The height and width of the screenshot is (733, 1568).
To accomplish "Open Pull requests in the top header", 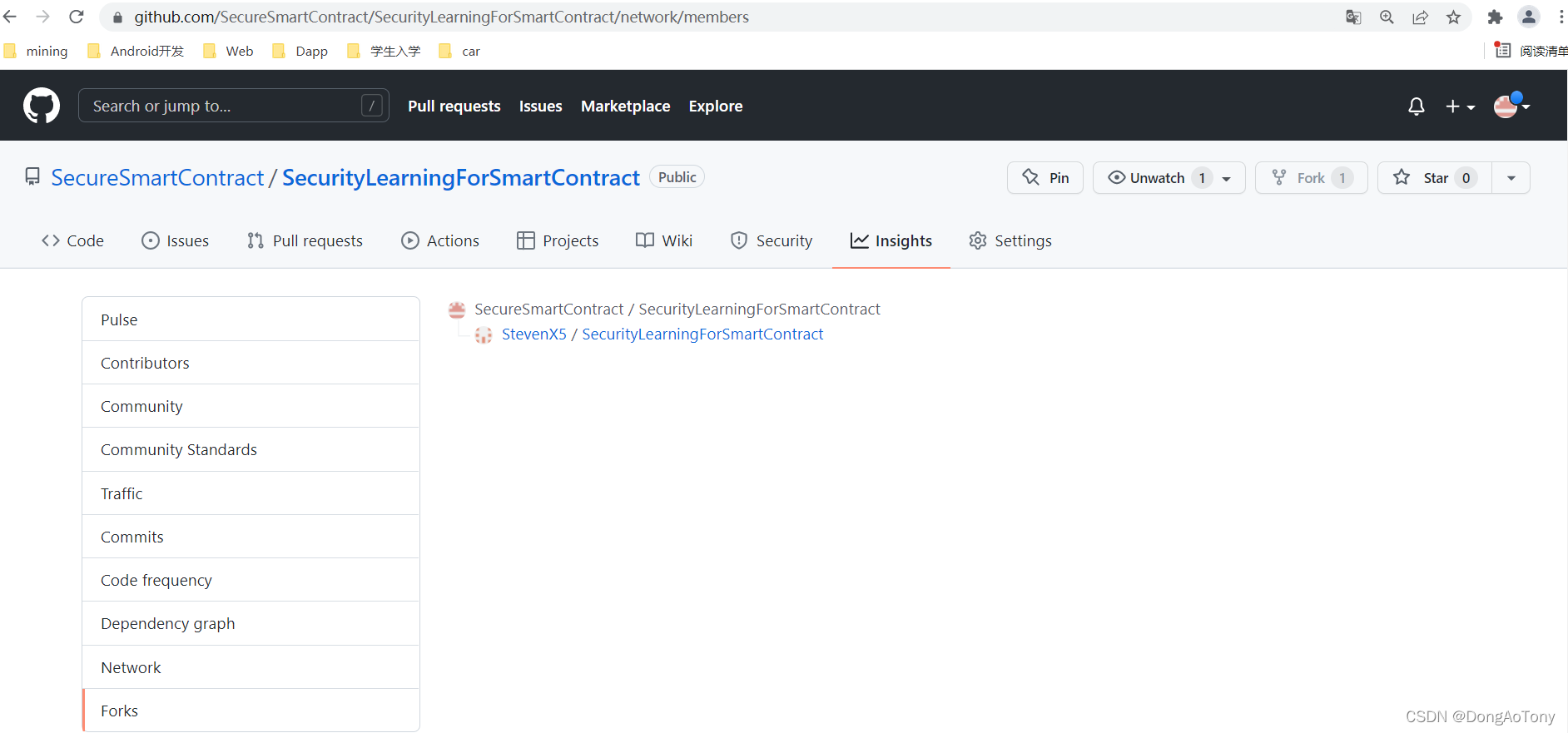I will pyautogui.click(x=454, y=106).
